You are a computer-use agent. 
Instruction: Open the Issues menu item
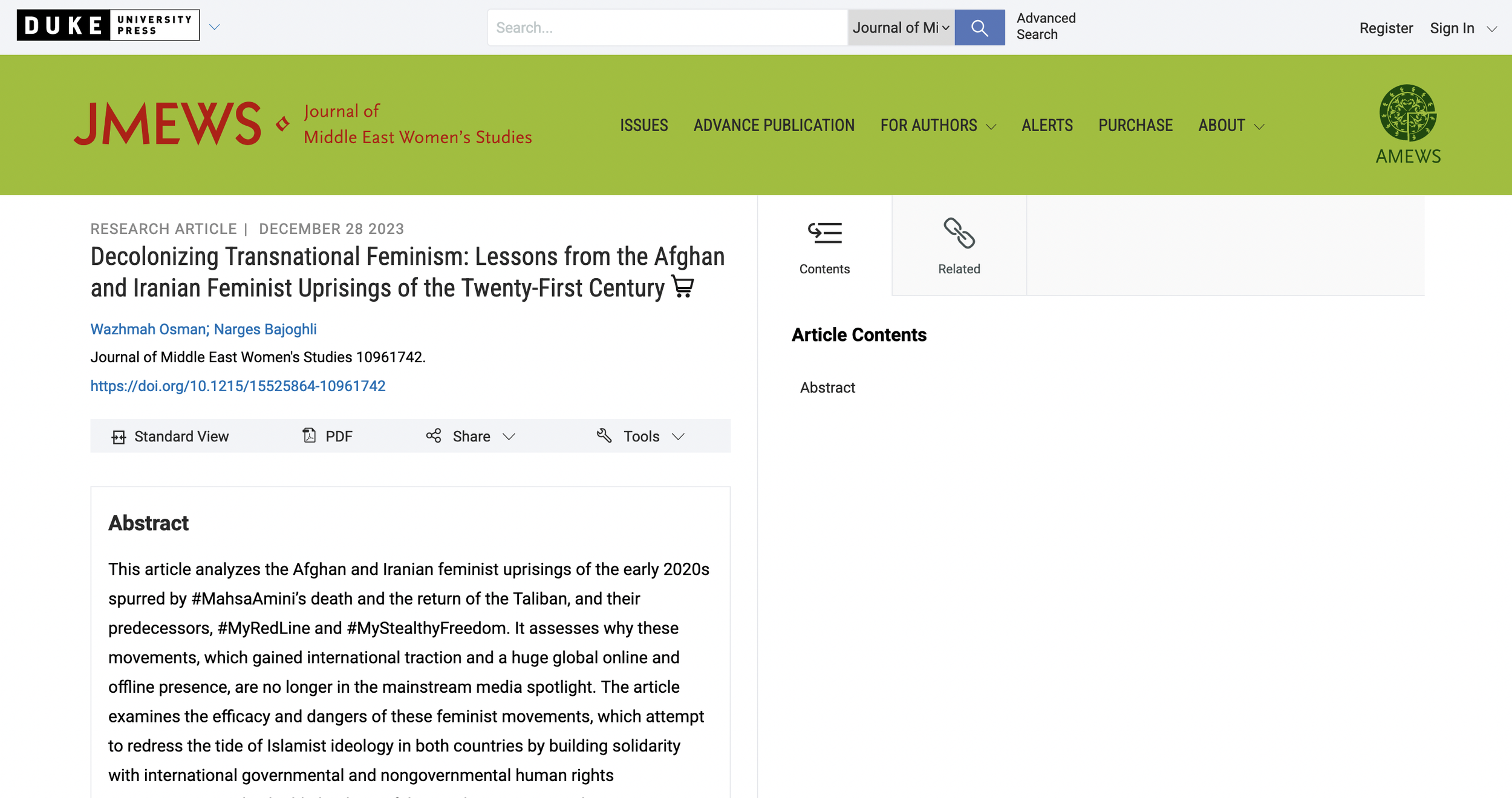coord(644,125)
